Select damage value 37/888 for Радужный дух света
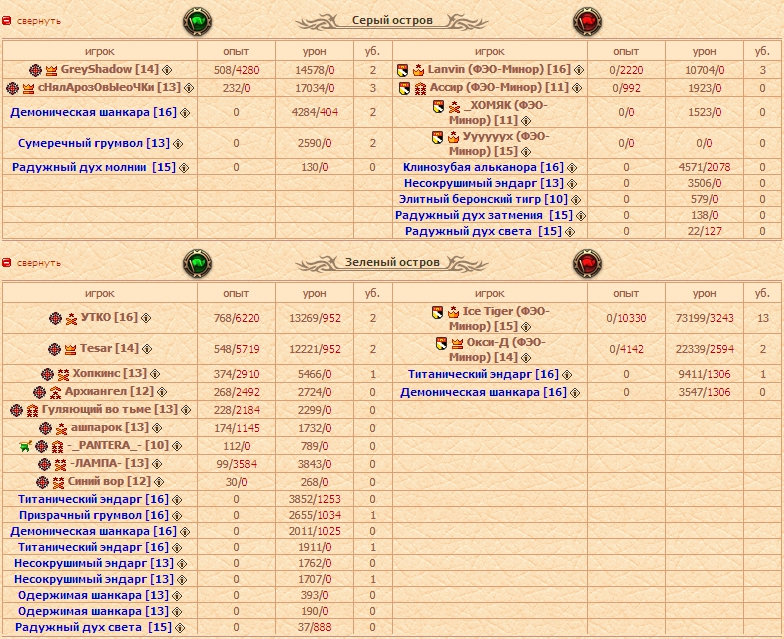784x639 pixels. 314,627
